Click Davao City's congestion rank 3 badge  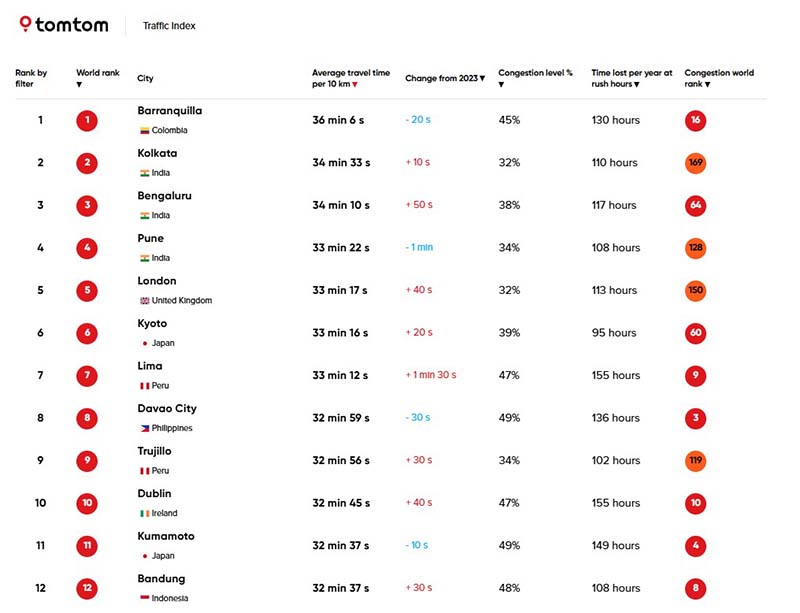(695, 418)
